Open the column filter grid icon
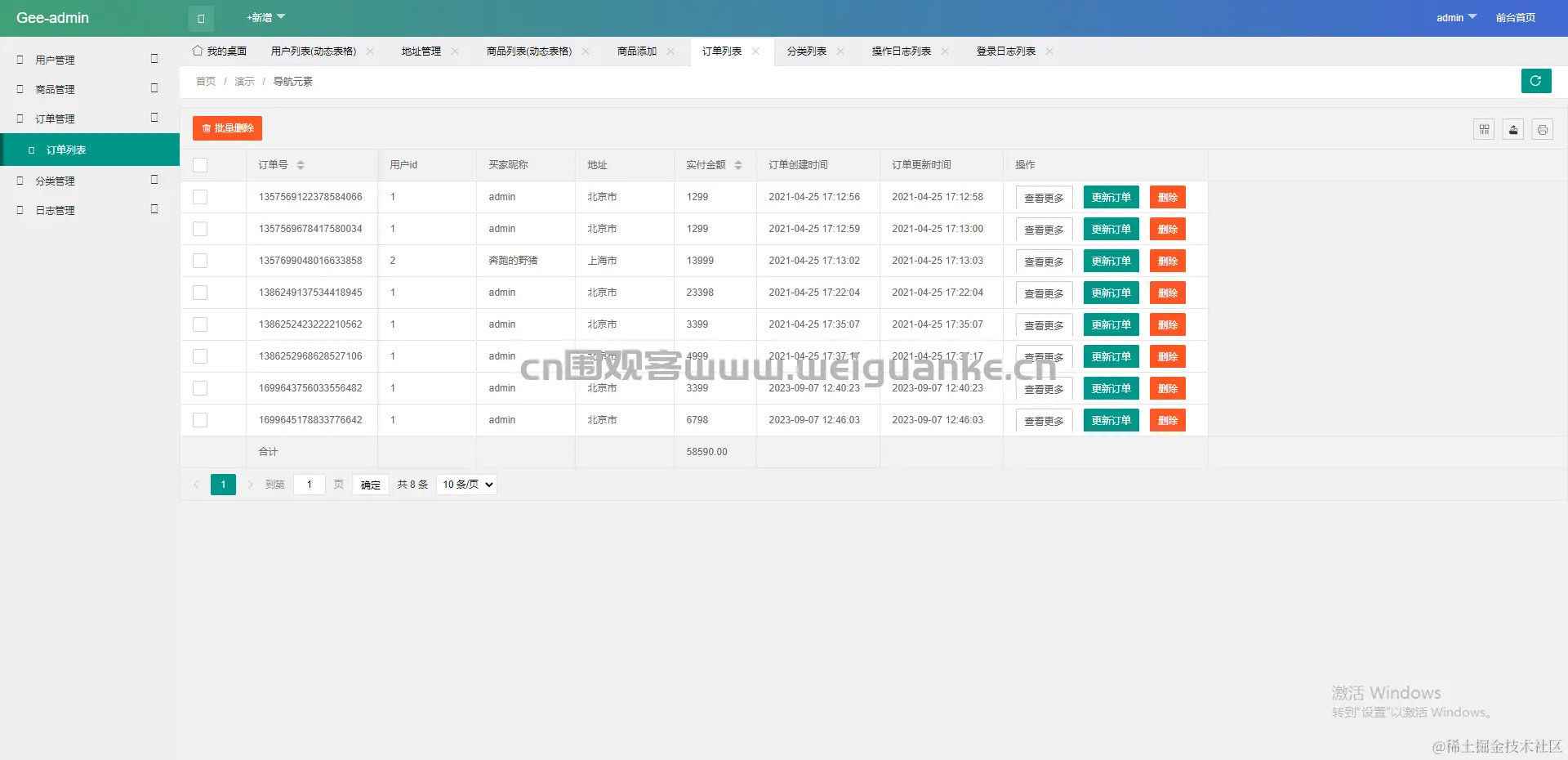 tap(1484, 129)
